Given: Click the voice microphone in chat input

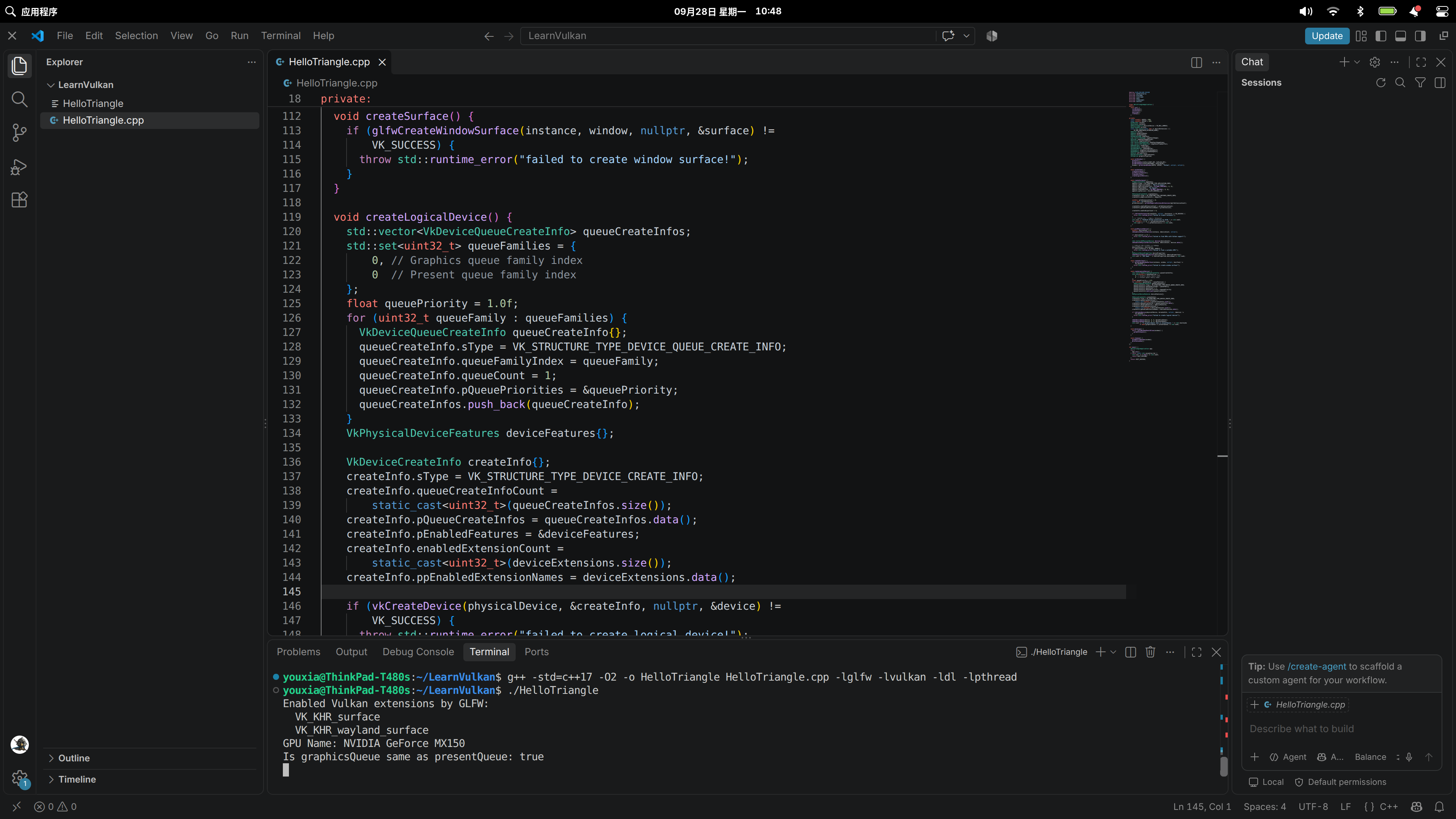Looking at the screenshot, I should pos(1409,757).
